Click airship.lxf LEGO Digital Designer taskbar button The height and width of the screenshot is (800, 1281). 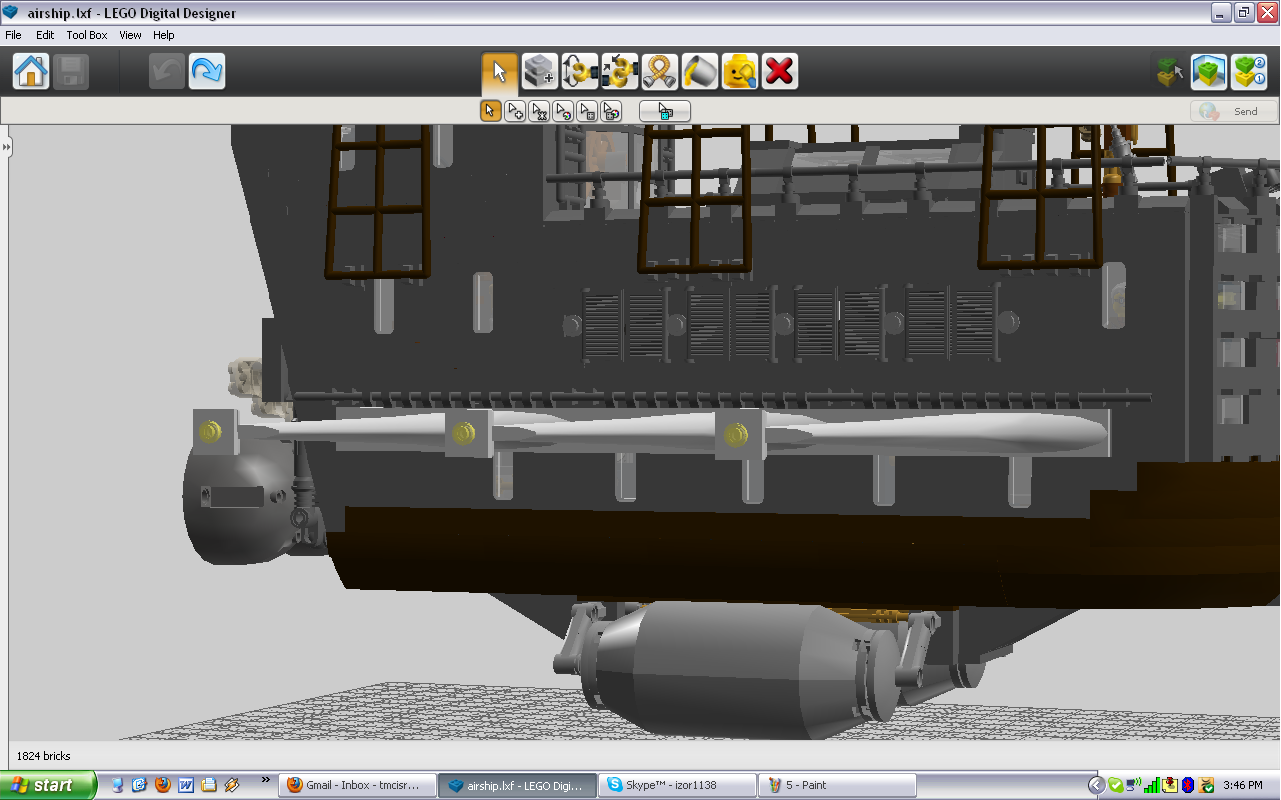tap(517, 785)
